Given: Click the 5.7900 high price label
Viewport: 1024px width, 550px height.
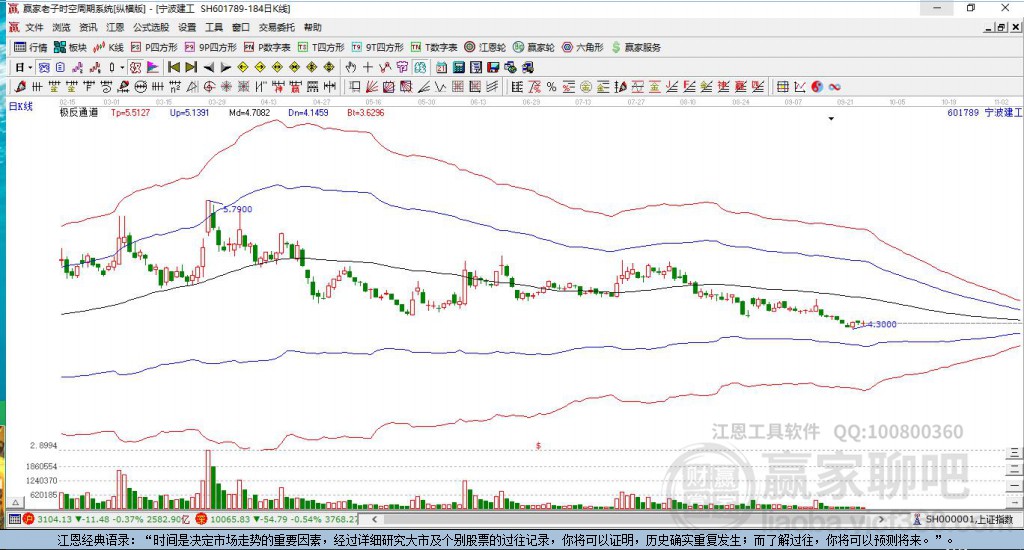Looking at the screenshot, I should 238,209.
